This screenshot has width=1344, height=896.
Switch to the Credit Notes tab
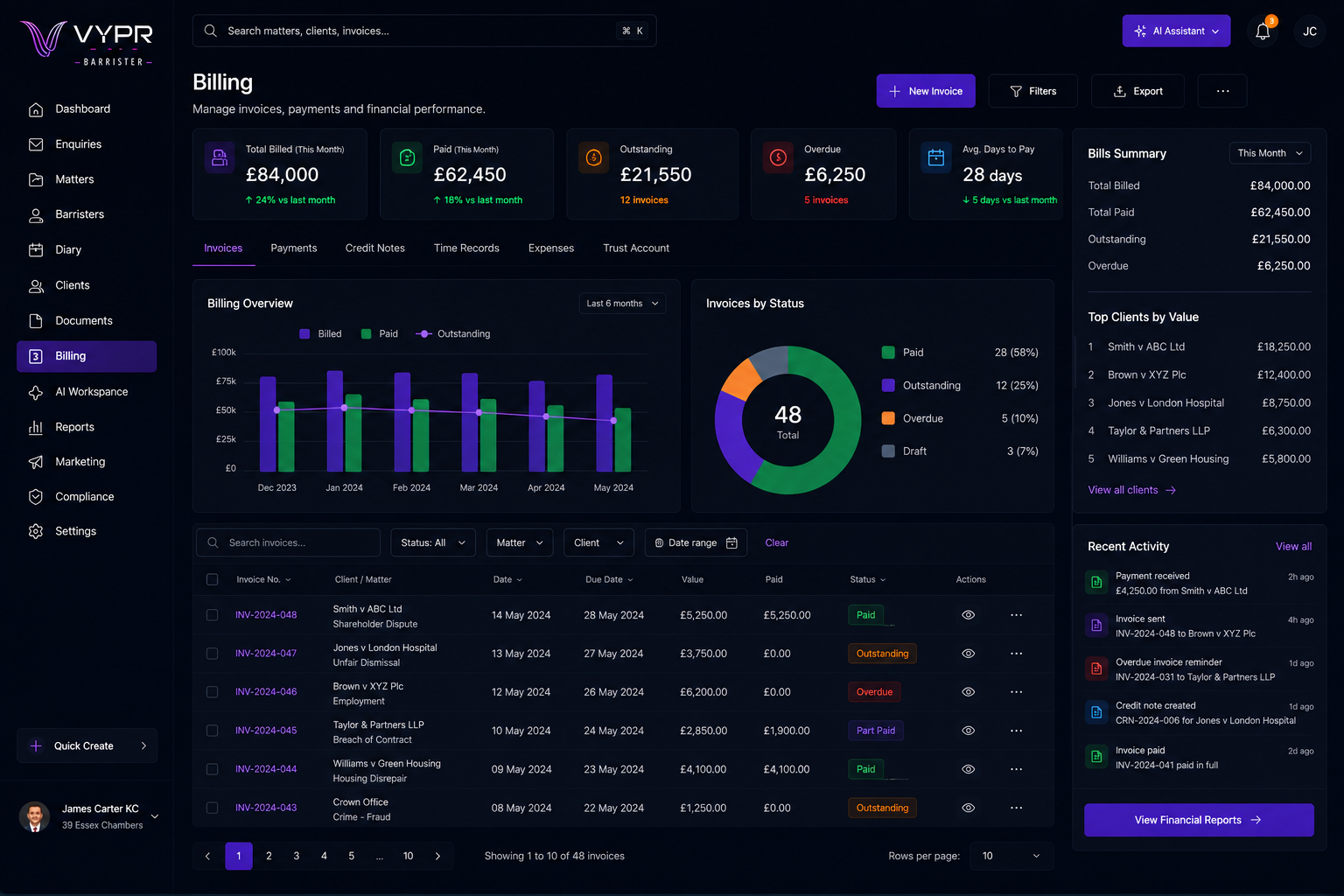click(x=375, y=248)
